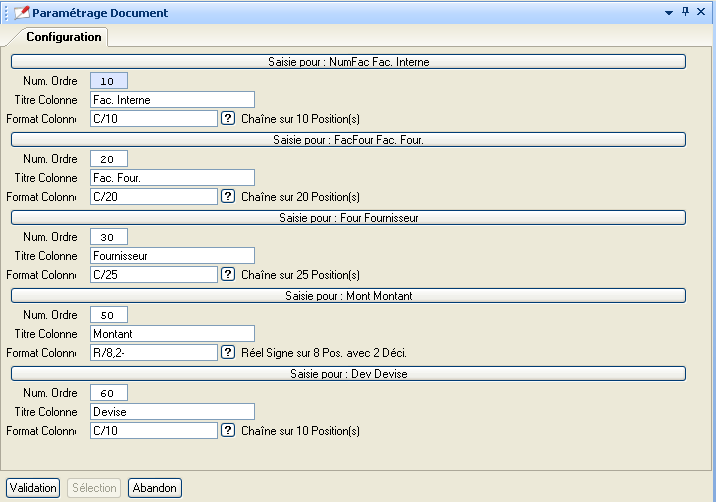716x502 pixels.
Task: Click section header Saisie pour NumFac Fac. Interne
Action: coord(348,62)
